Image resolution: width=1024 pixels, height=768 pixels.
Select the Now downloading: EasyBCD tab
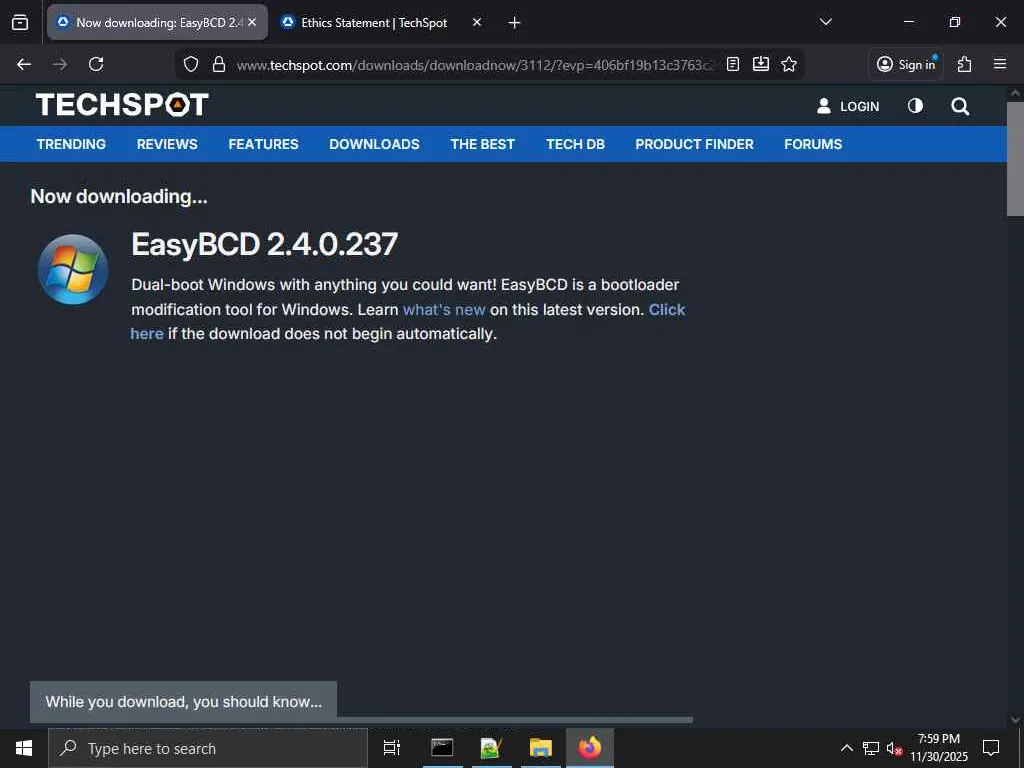click(157, 22)
